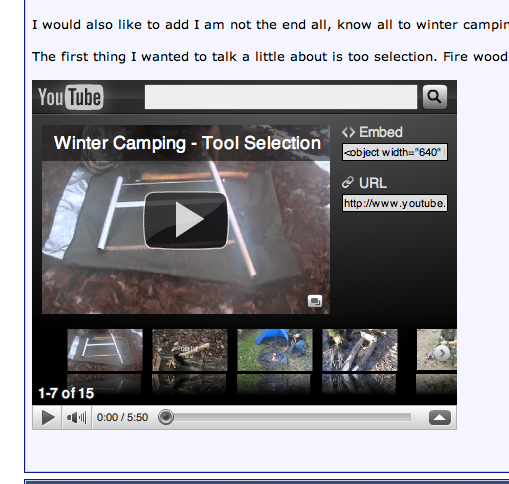The image size is (509, 484).
Task: Click the small play button in the control bar
Action: (x=47, y=417)
